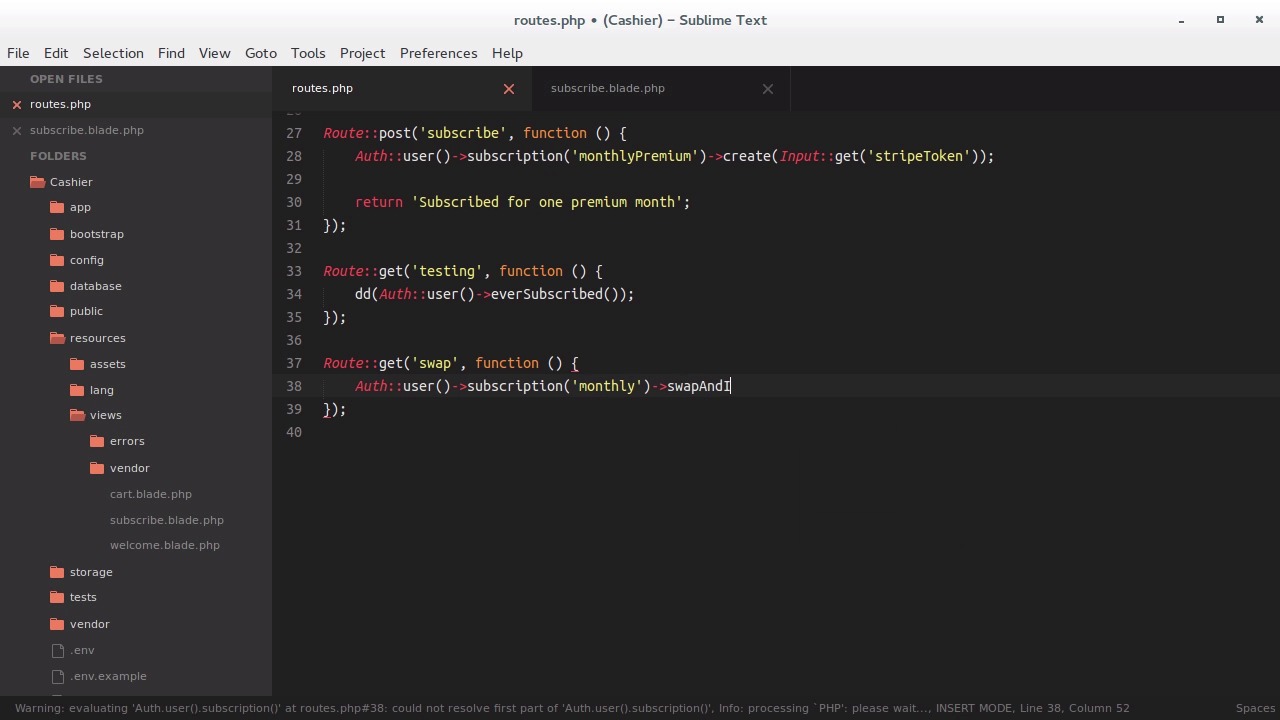1280x720 pixels.
Task: Expand the assets folder icon
Action: pyautogui.click(x=77, y=364)
